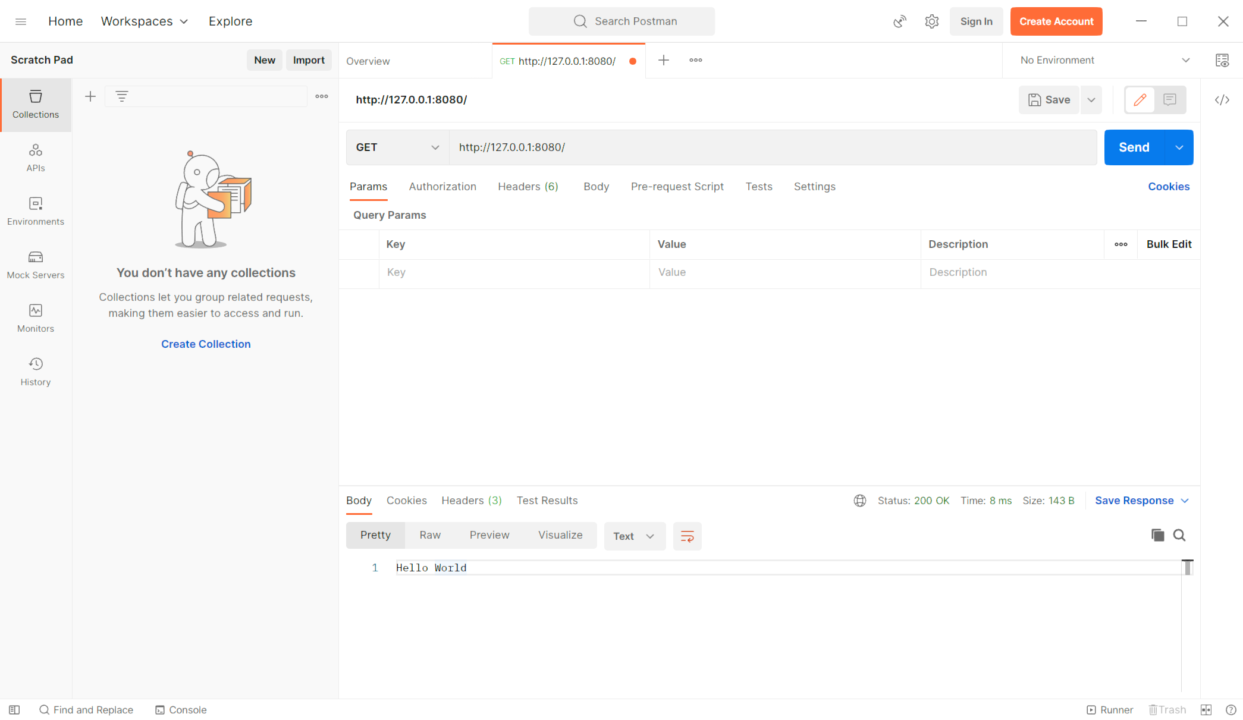Viewport: 1243px width, 720px height.
Task: Open the satellite capture requests icon
Action: point(900,21)
